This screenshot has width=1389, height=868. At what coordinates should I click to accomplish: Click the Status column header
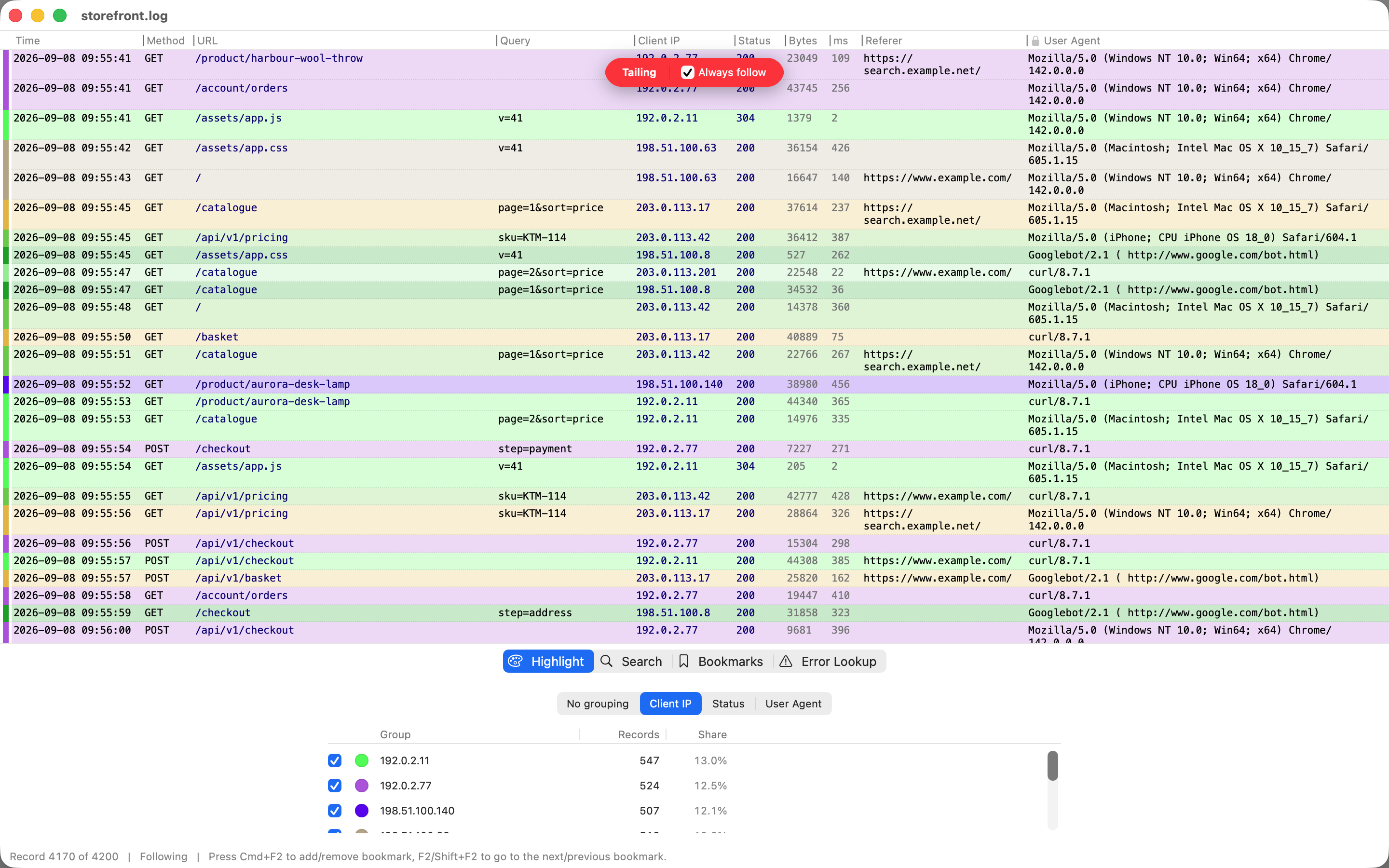click(x=754, y=41)
